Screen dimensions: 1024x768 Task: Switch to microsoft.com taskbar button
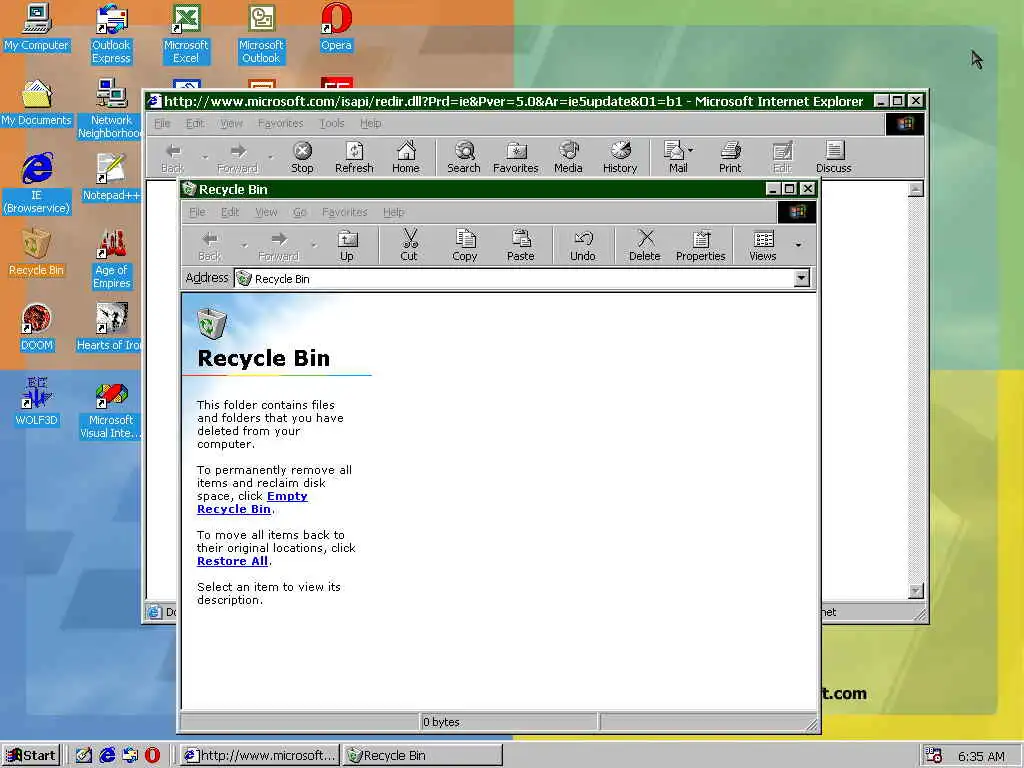point(259,756)
